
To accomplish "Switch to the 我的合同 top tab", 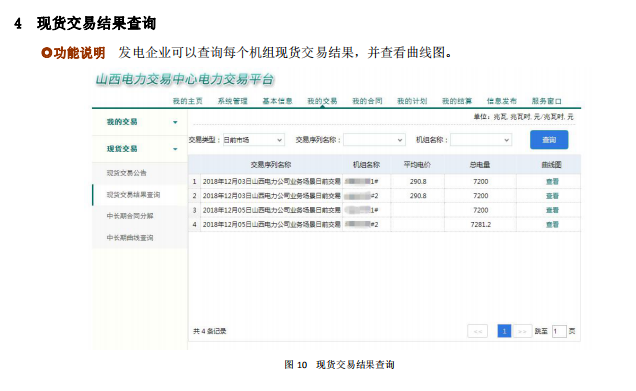I will (367, 101).
